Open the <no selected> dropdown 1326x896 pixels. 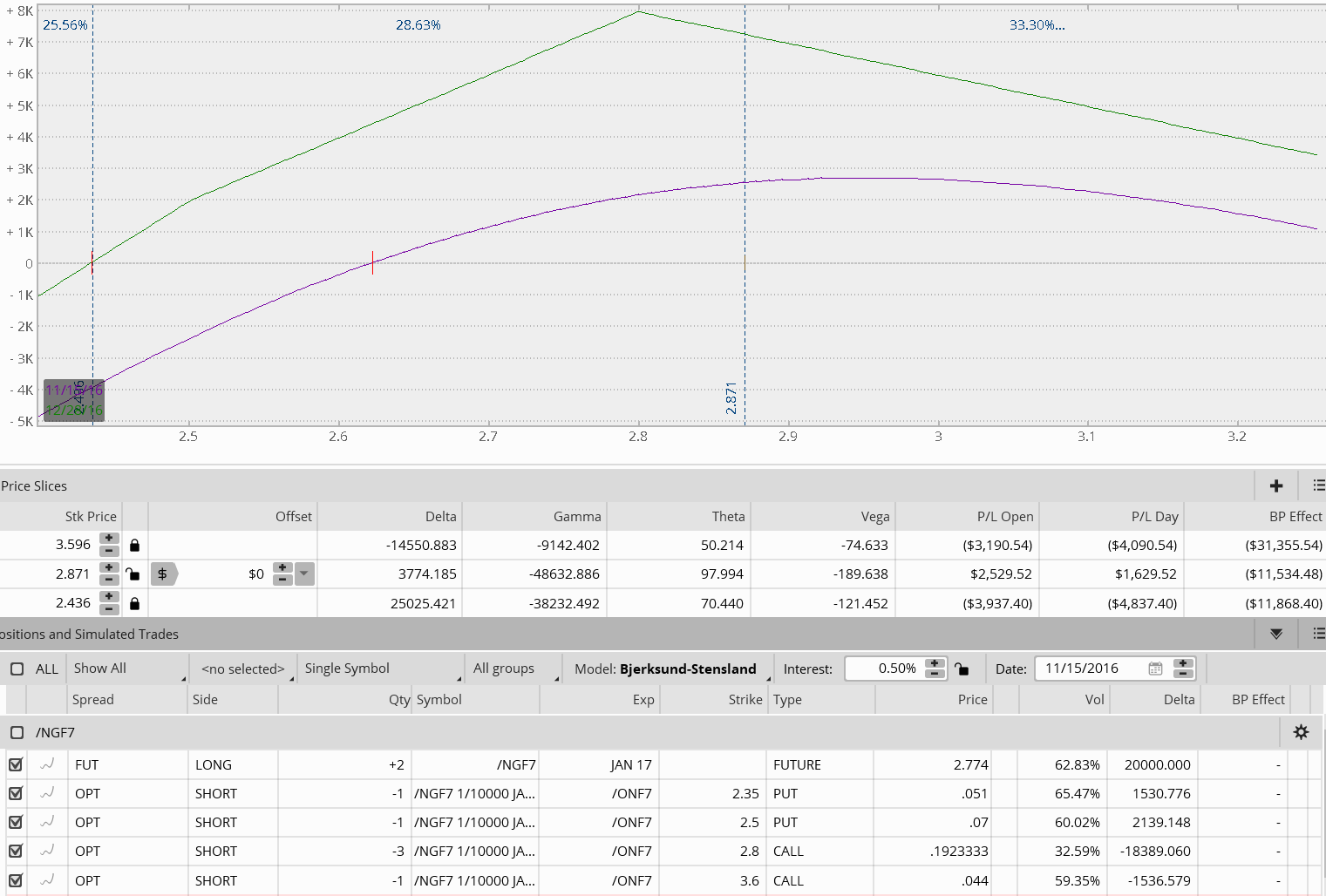point(243,669)
